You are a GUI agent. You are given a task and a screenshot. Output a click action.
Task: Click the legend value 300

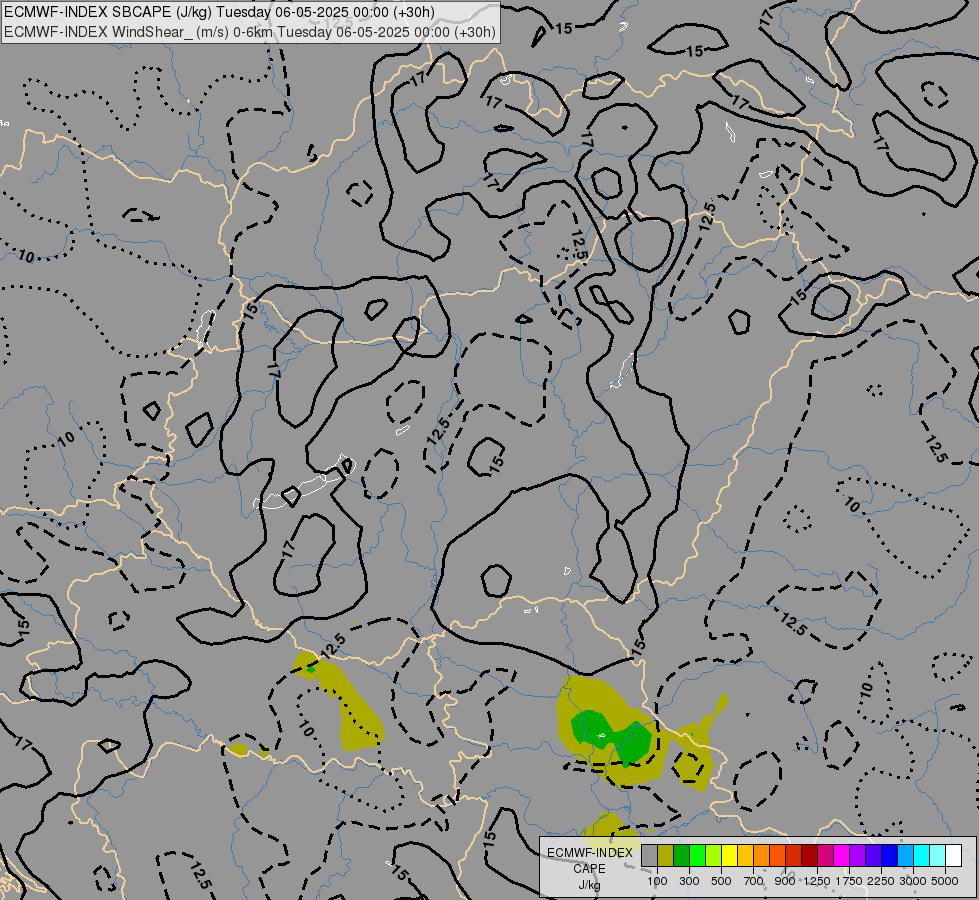[689, 881]
